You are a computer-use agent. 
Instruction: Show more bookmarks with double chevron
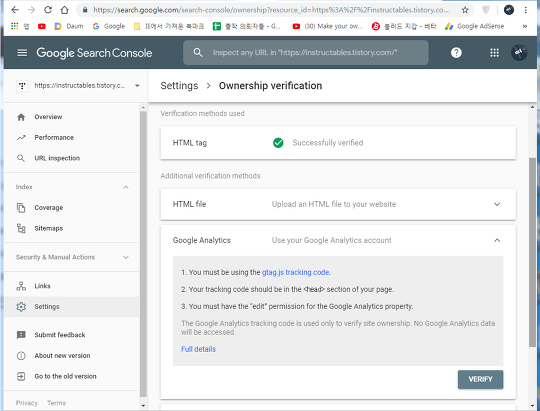pos(525,26)
